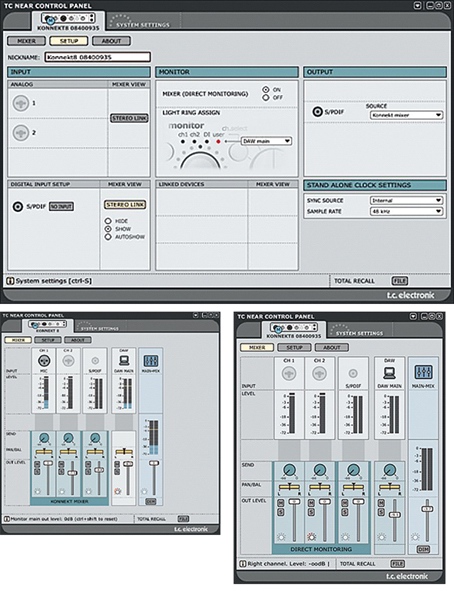
Task: Click the MAIN-MIX output fader in right mixer
Action: point(427,509)
